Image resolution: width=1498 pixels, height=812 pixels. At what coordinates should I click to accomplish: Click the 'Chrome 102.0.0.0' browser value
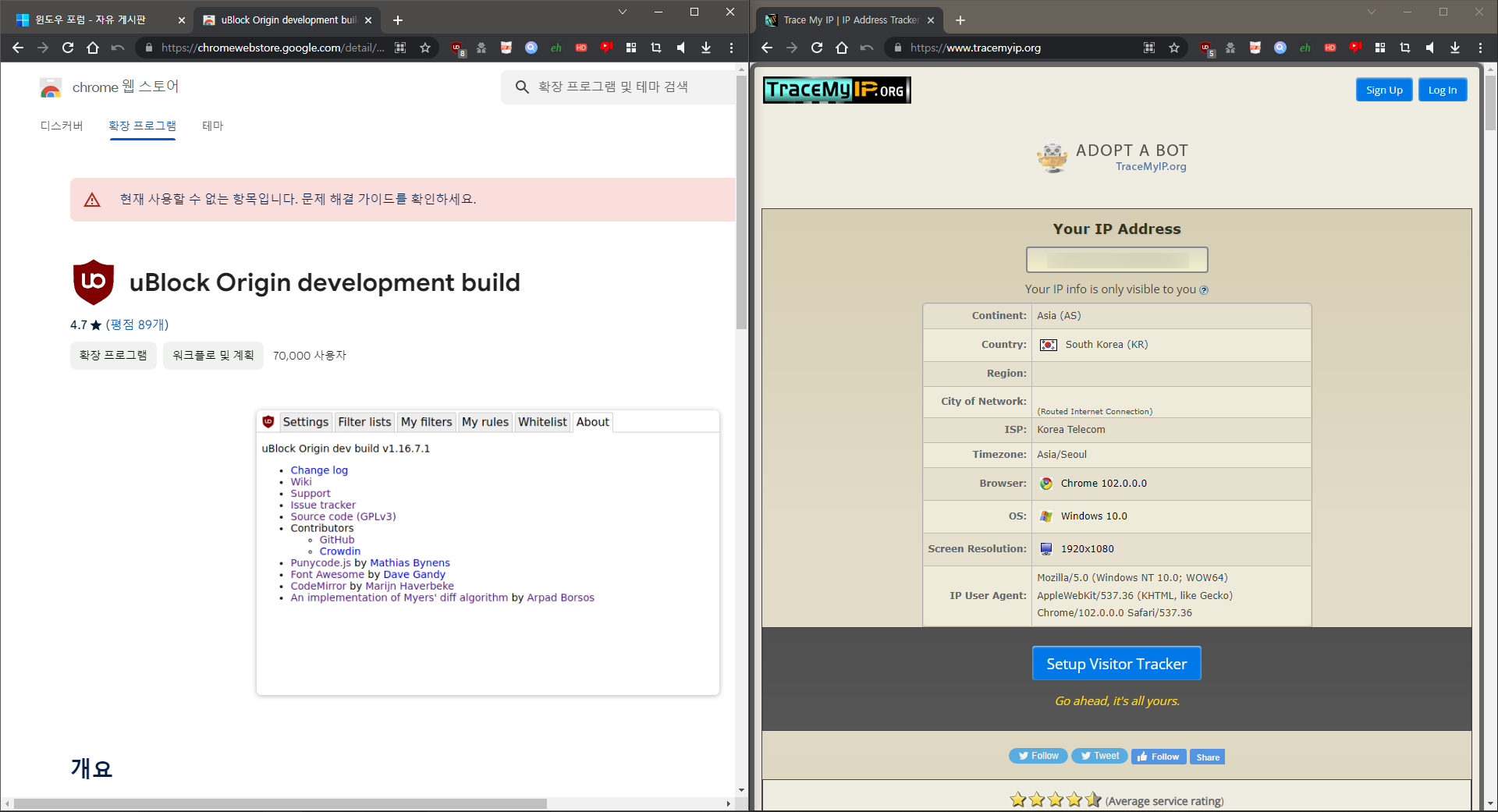1103,484
